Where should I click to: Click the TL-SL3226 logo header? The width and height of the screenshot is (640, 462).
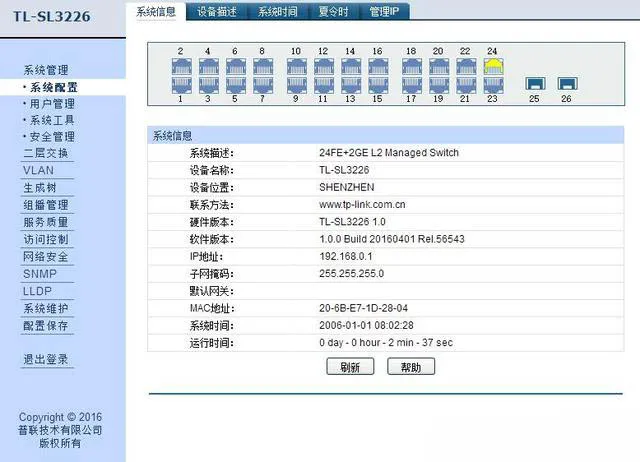(52, 16)
